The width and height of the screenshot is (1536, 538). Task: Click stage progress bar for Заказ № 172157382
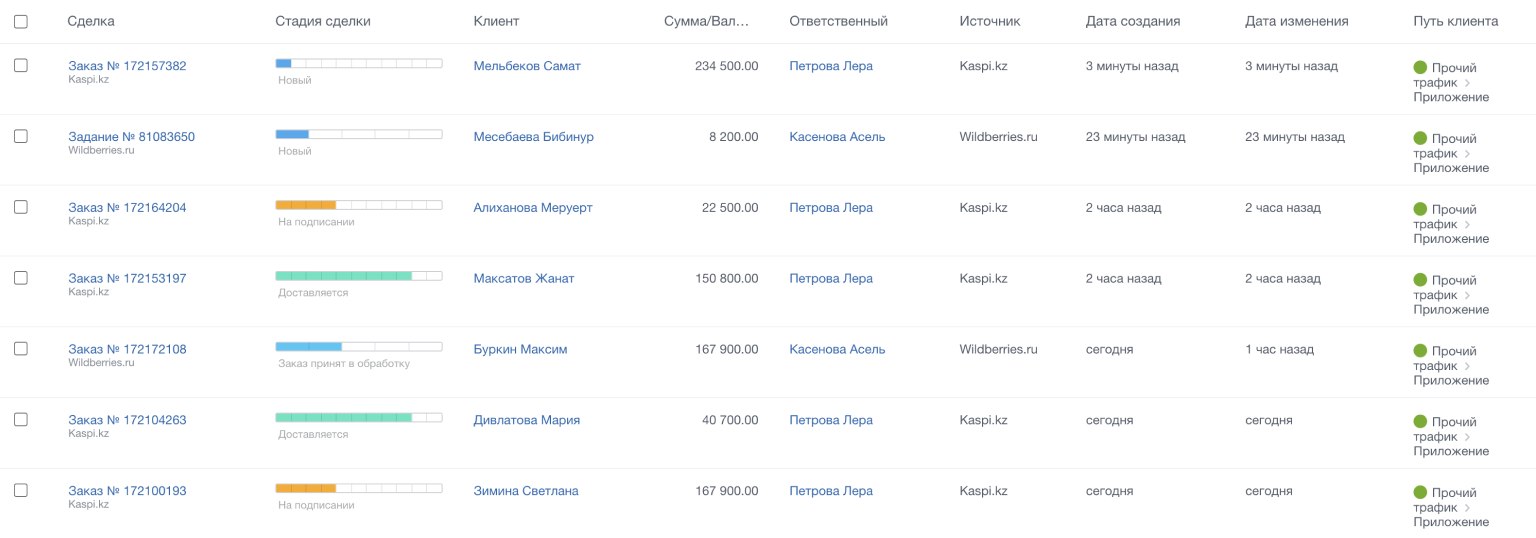pos(358,63)
